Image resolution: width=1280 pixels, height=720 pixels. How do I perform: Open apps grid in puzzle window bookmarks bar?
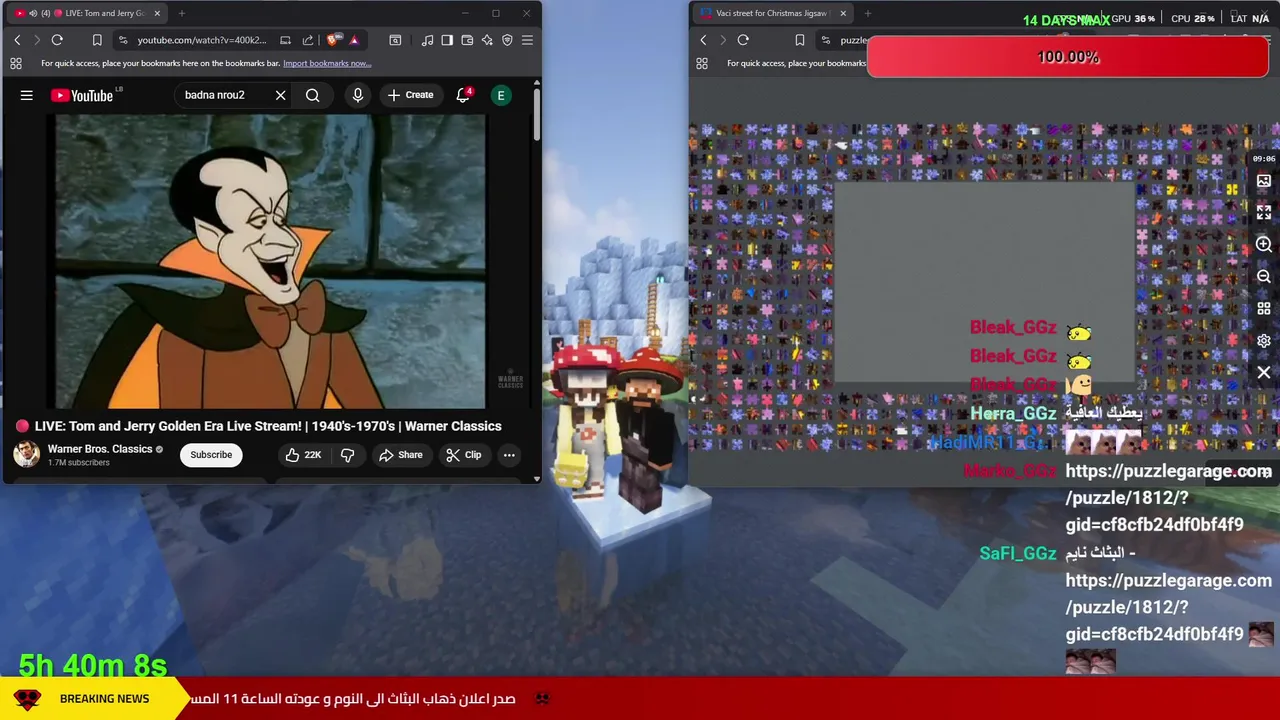pos(702,63)
